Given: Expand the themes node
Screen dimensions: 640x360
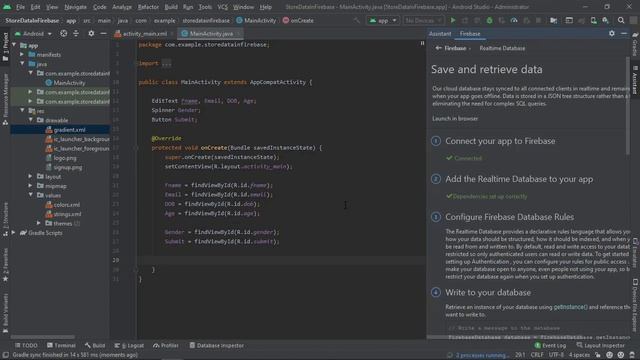Looking at the screenshot, I should pyautogui.click(x=39, y=224).
